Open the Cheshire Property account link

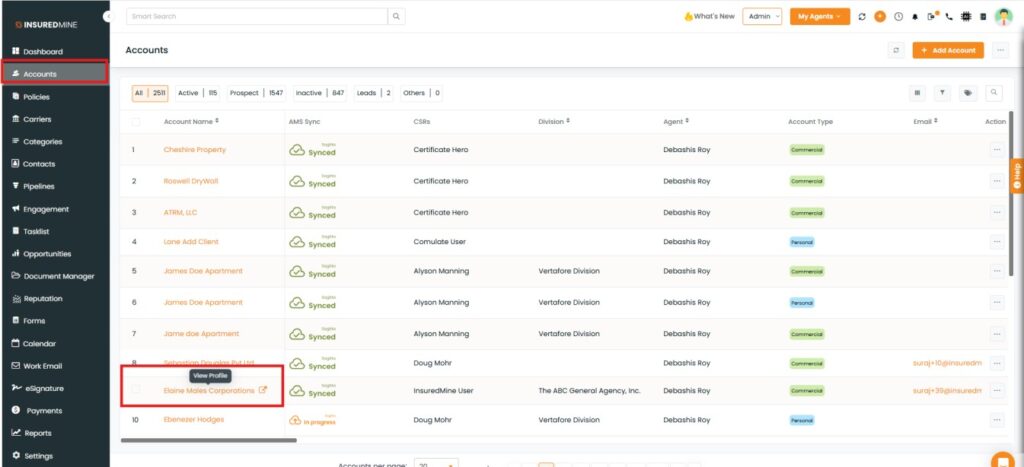[x=195, y=150]
